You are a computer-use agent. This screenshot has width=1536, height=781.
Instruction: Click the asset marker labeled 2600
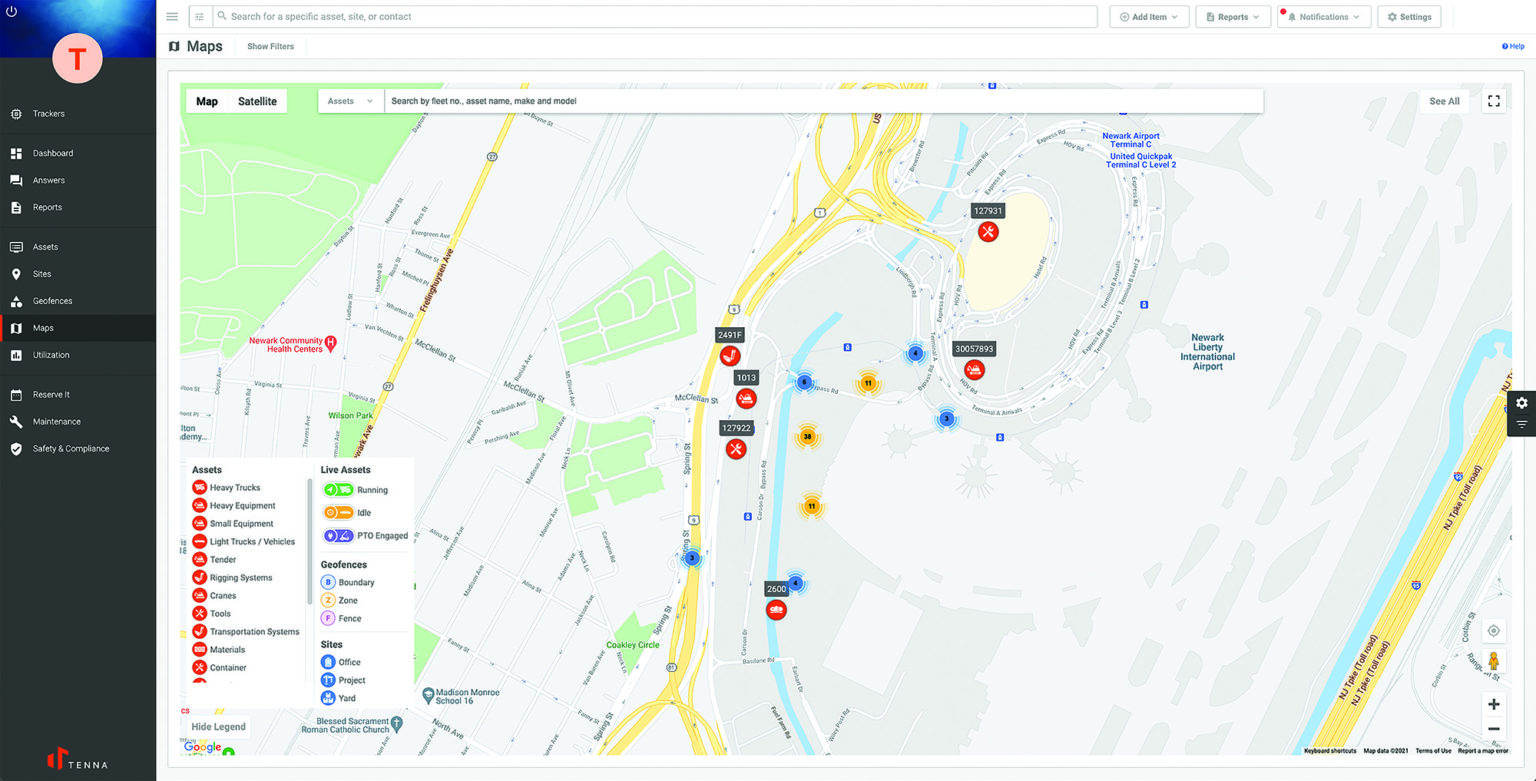coord(776,610)
